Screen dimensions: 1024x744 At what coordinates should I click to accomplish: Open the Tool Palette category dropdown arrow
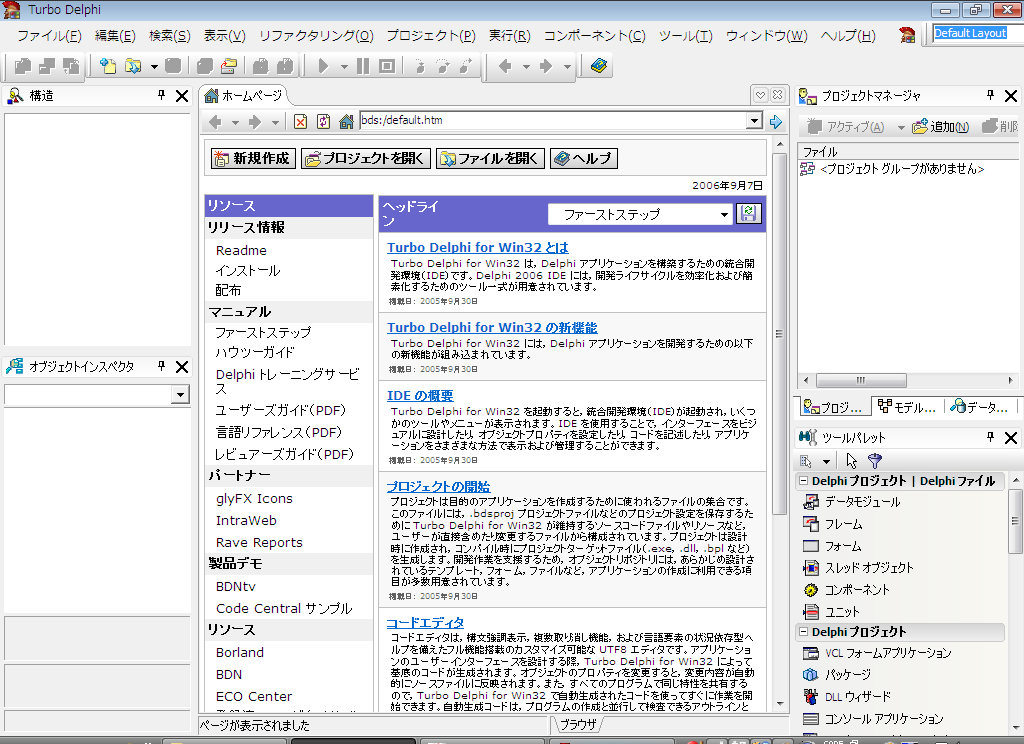(825, 461)
